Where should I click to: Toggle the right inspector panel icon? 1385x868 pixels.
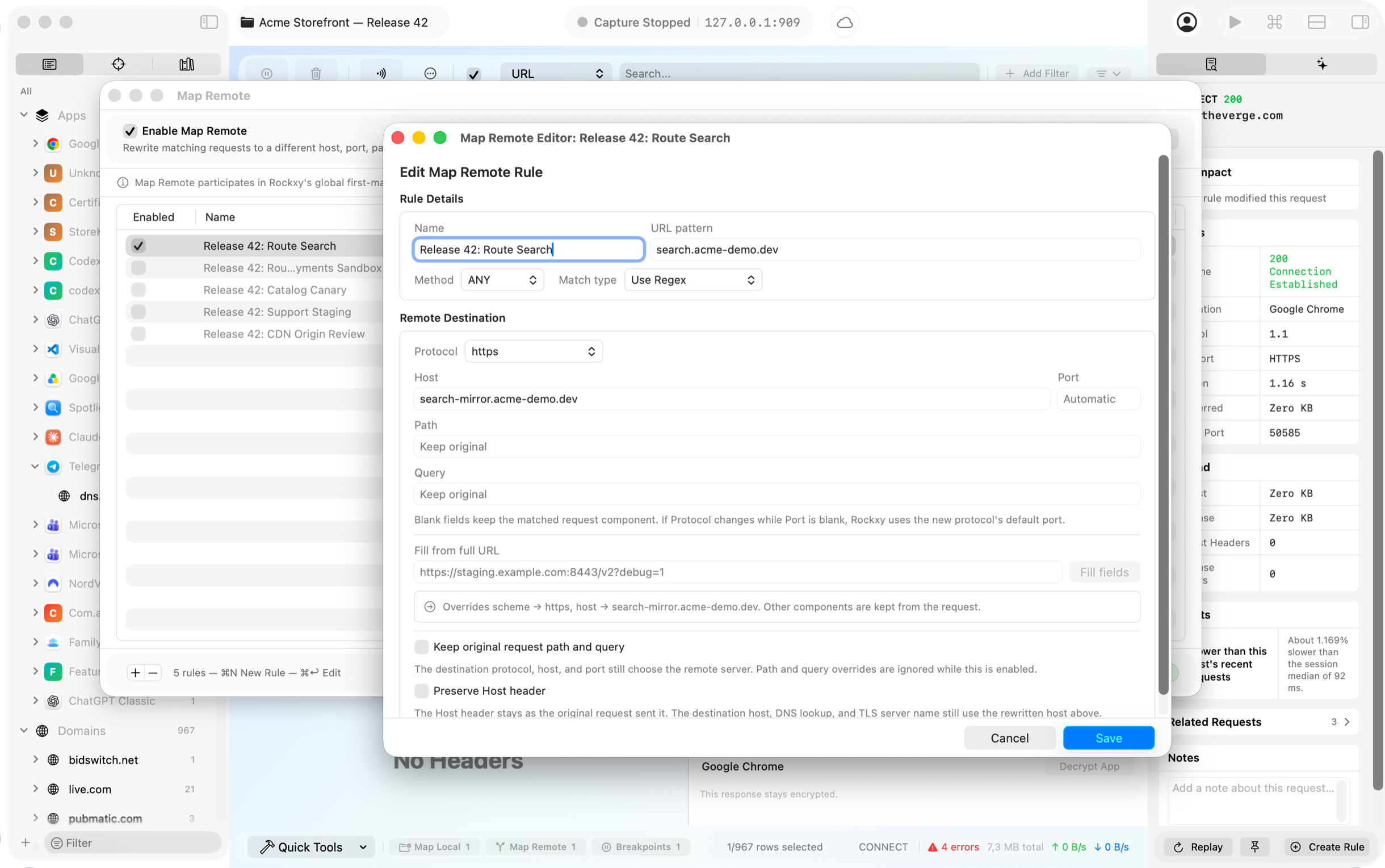pyautogui.click(x=1360, y=22)
